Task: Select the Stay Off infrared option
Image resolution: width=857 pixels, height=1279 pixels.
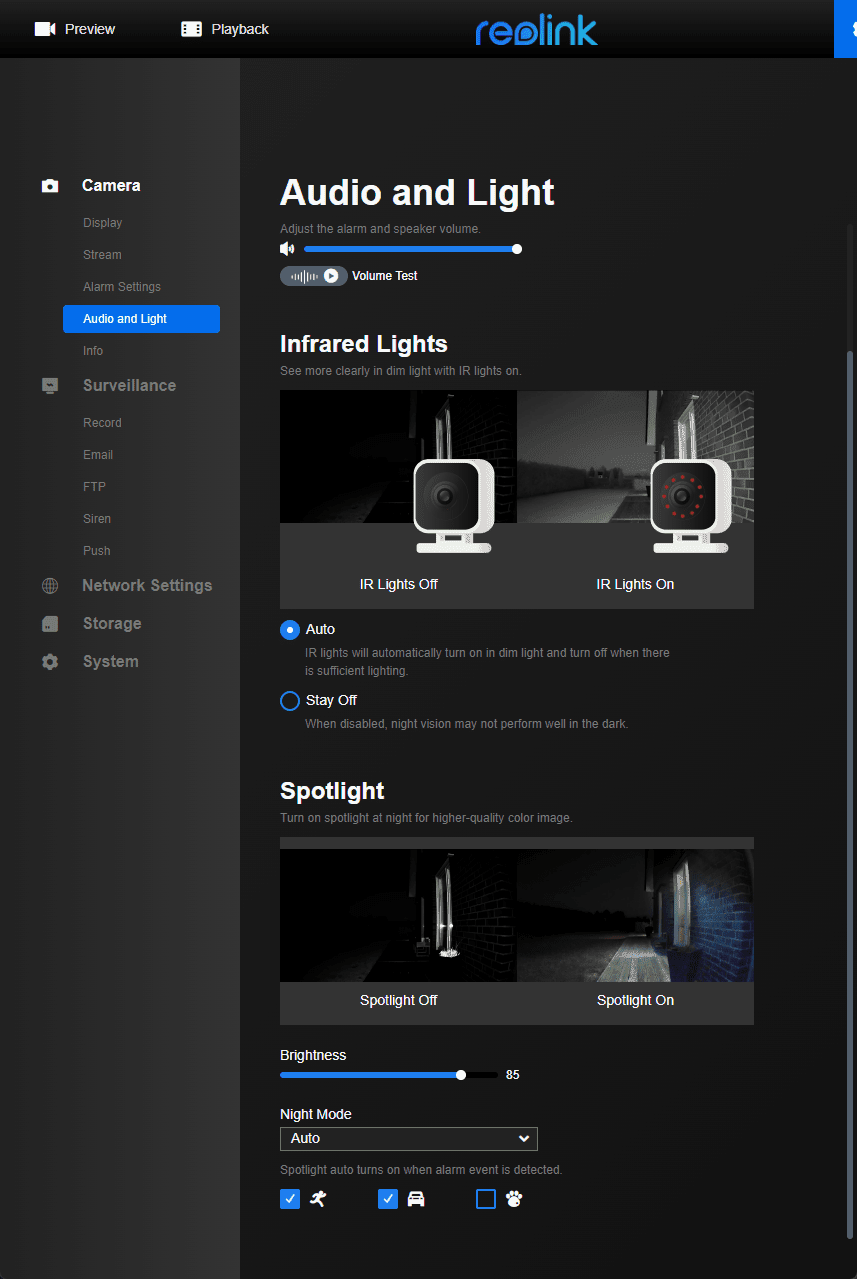Action: pyautogui.click(x=290, y=701)
